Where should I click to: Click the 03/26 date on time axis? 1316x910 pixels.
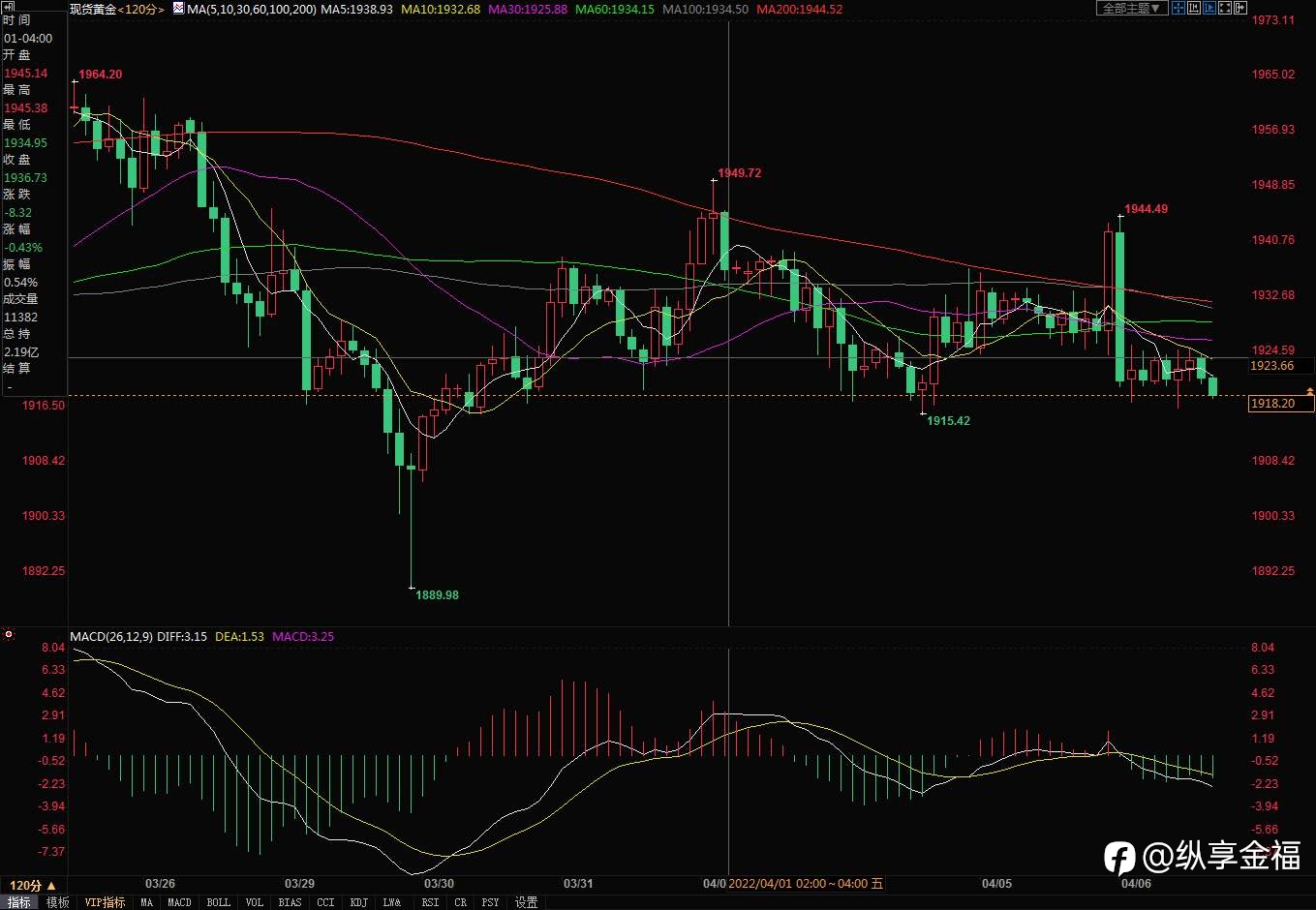(x=160, y=883)
